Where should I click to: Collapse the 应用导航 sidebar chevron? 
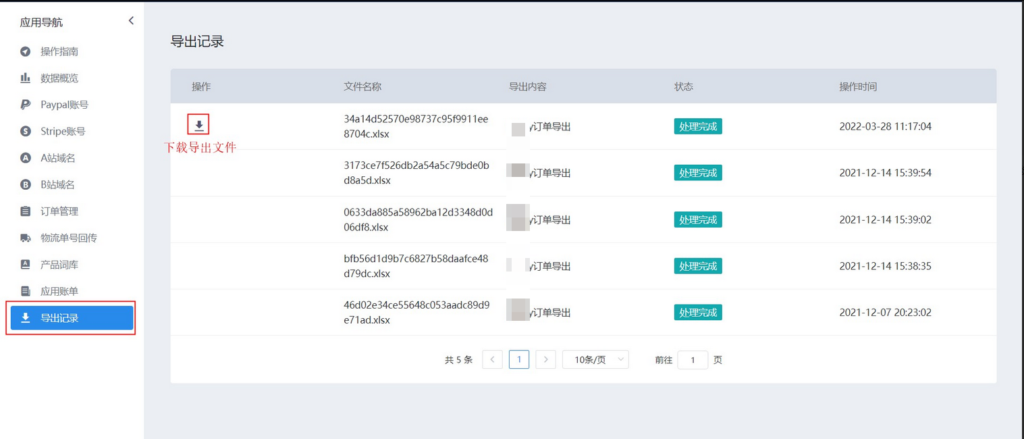(131, 21)
